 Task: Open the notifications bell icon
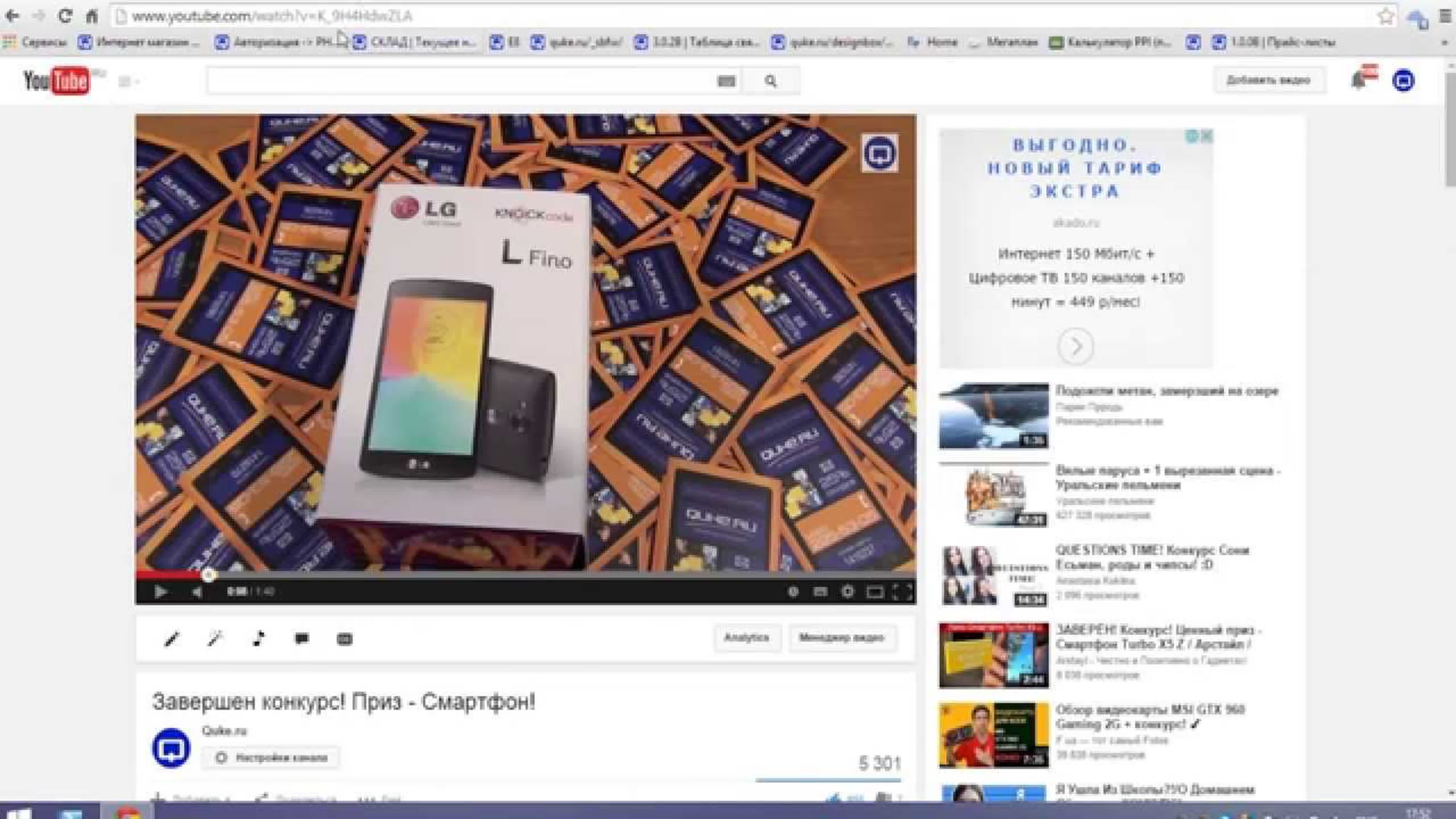(x=1359, y=81)
